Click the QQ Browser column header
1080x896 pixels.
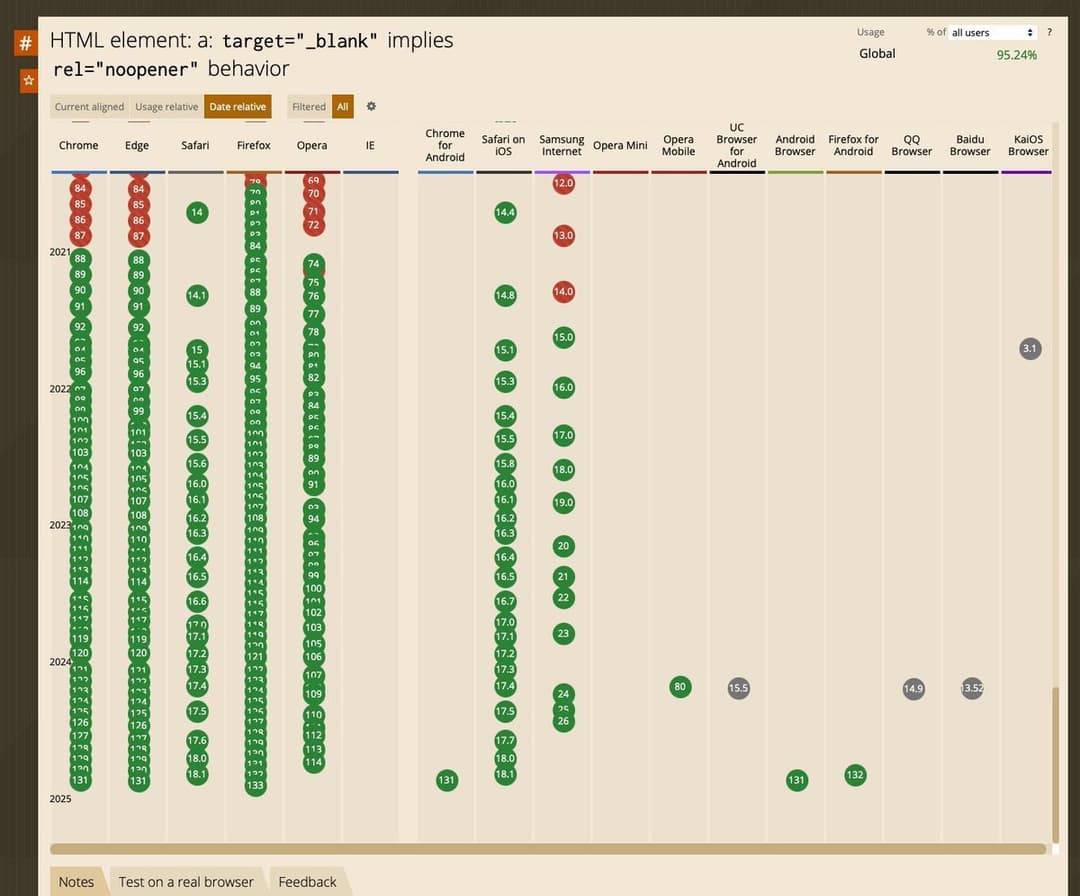912,145
